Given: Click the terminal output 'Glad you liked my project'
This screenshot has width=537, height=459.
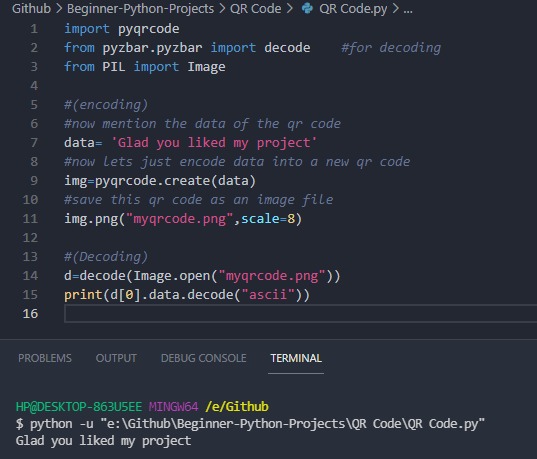Looking at the screenshot, I should (103, 441).
